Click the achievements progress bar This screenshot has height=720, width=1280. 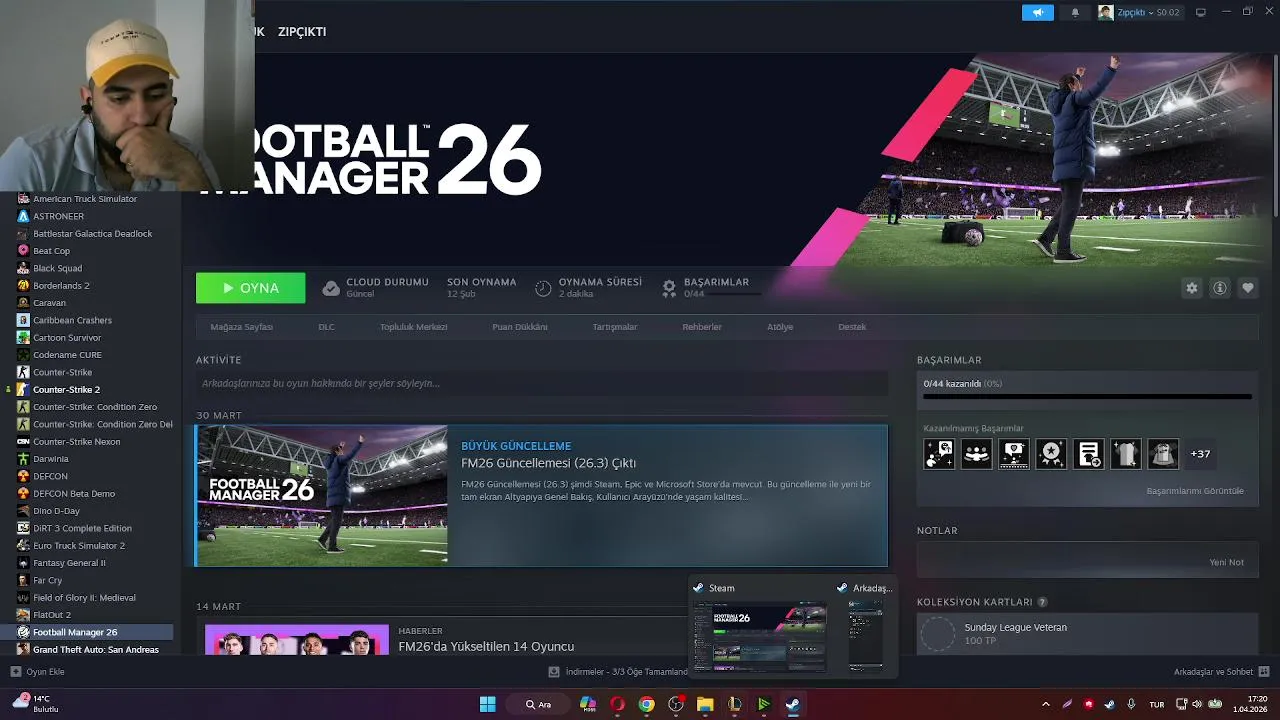(1087, 397)
